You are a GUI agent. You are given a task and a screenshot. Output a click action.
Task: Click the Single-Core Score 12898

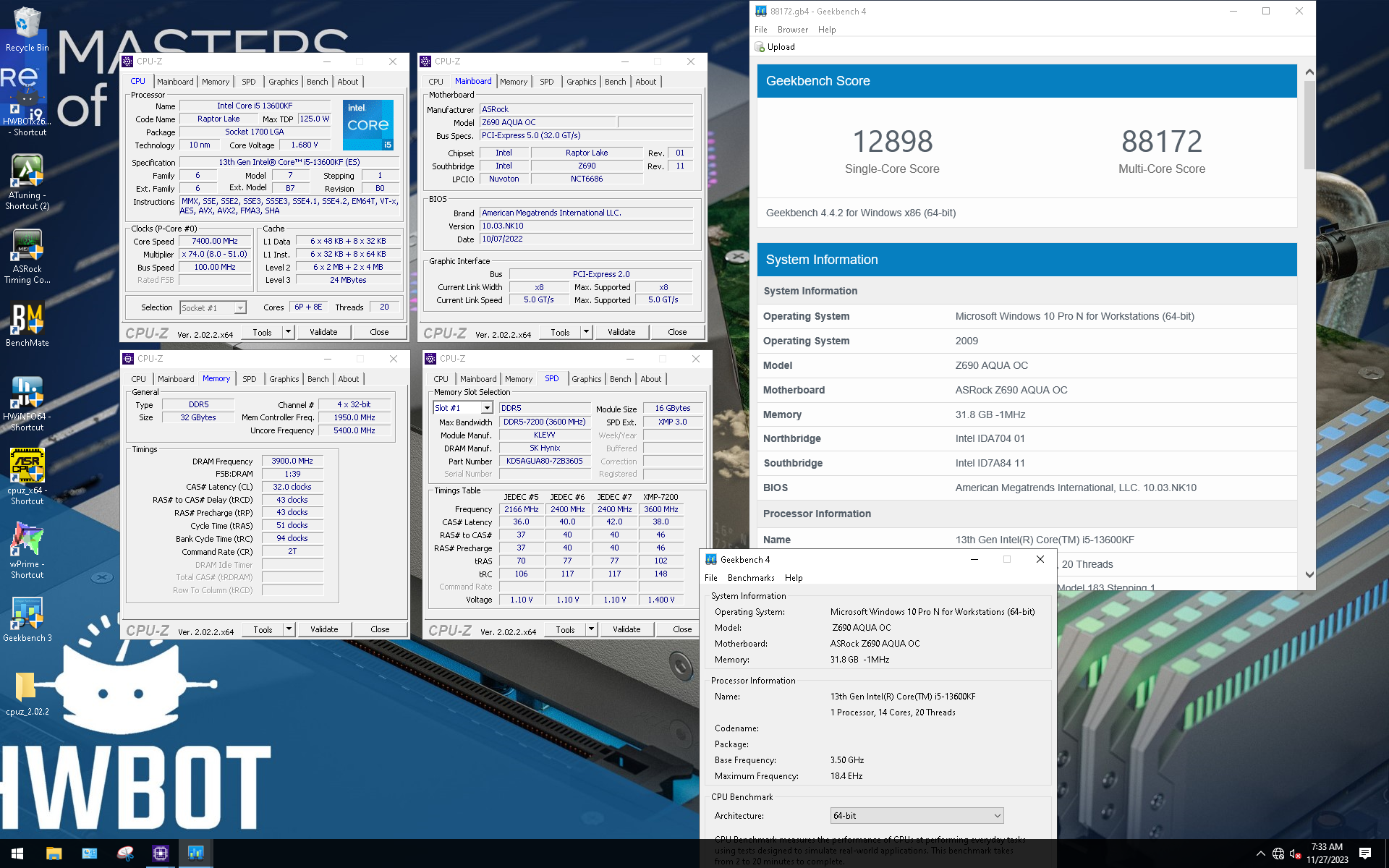[x=892, y=142]
